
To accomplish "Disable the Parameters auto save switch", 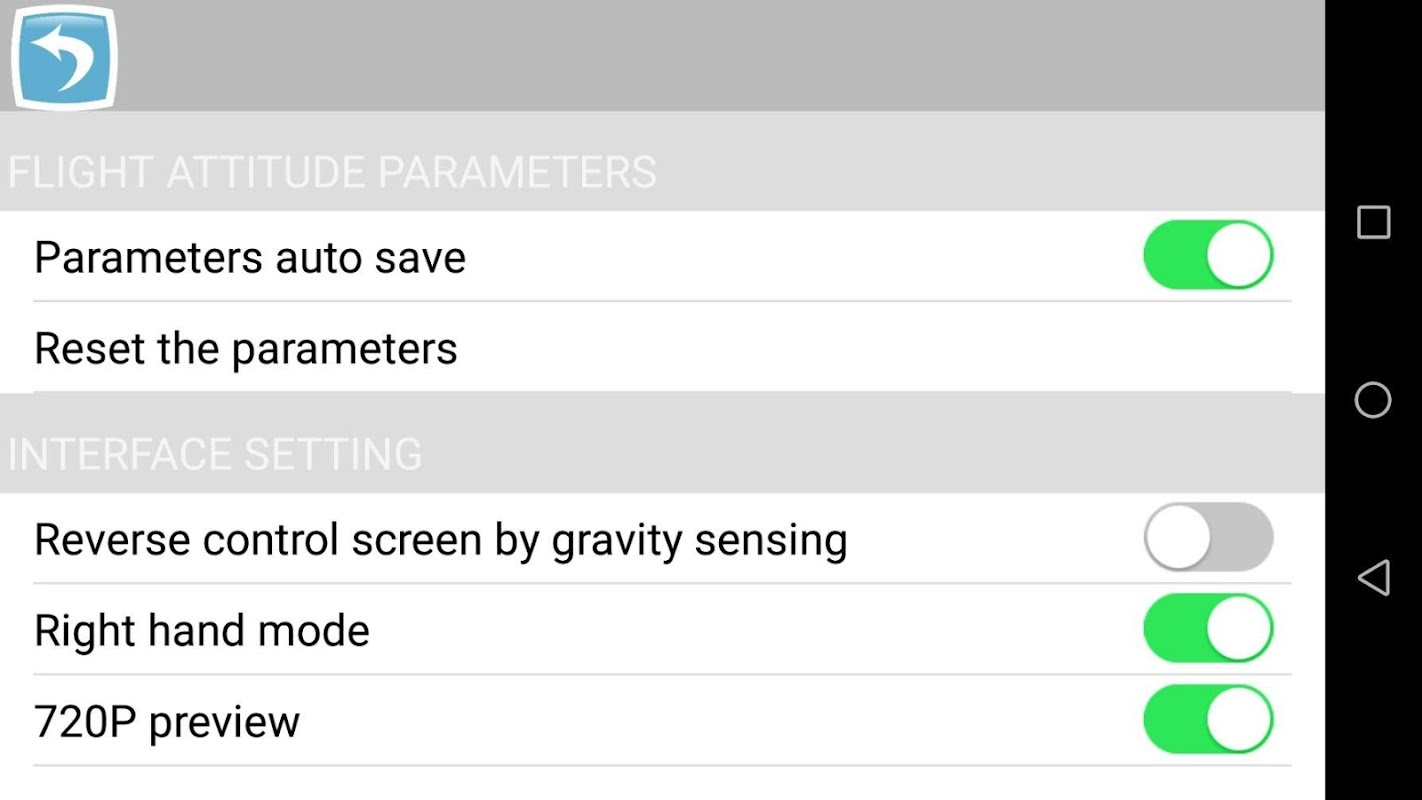I will tap(1208, 256).
